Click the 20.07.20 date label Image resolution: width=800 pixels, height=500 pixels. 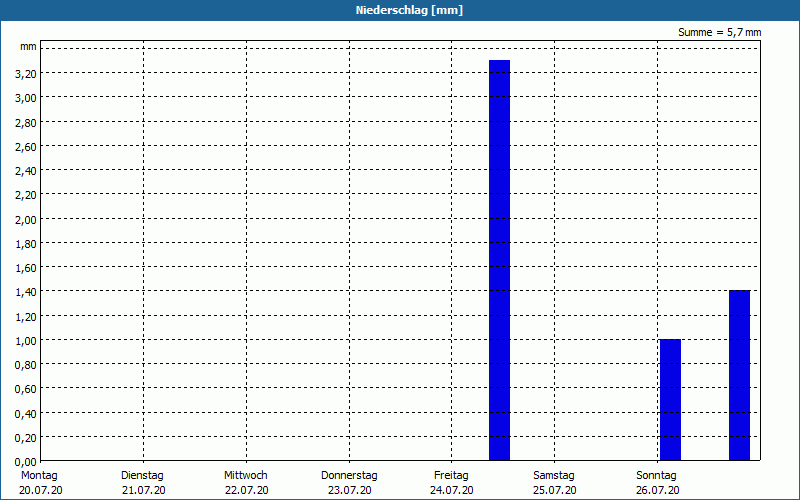tap(41, 490)
